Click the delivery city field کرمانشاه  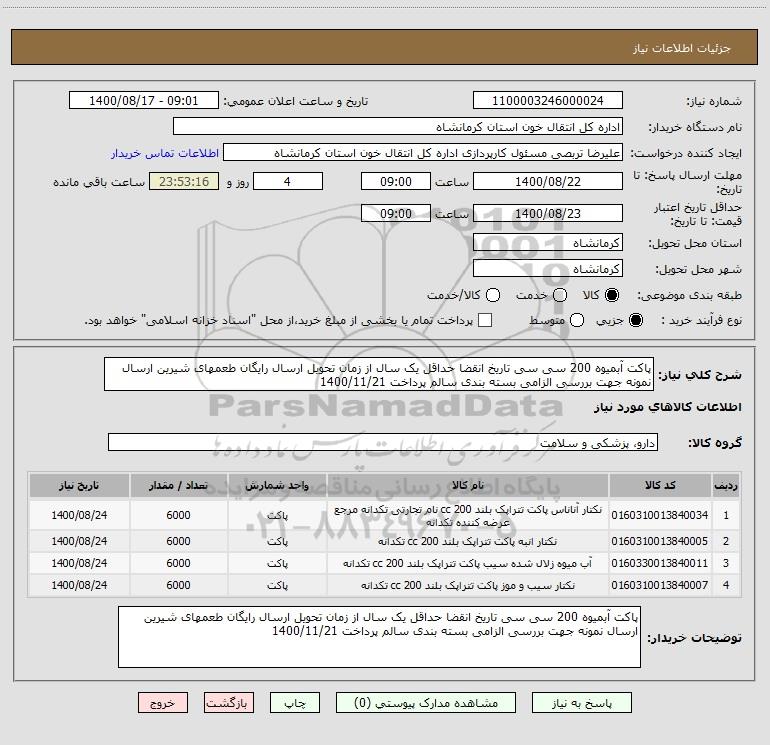pyautogui.click(x=548, y=269)
